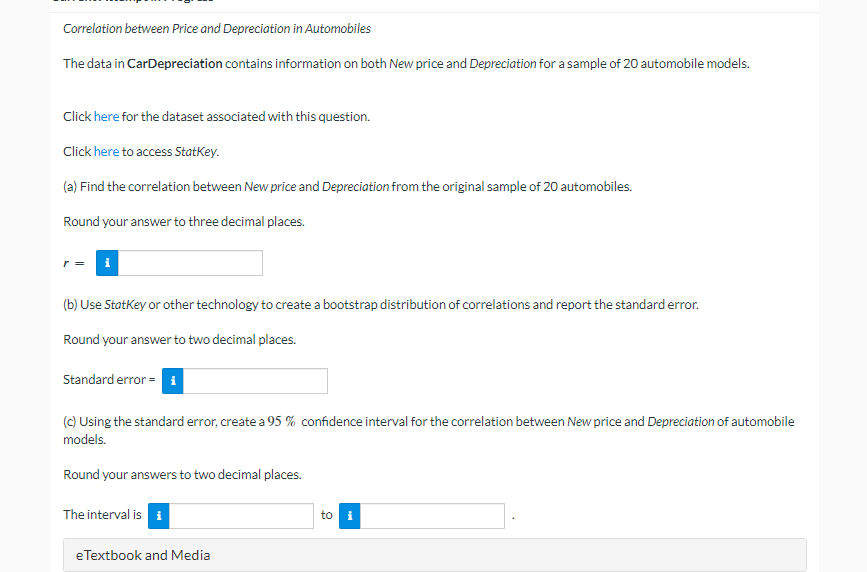Click the info icon beside Standard error field
The image size is (867, 572).
click(x=173, y=381)
